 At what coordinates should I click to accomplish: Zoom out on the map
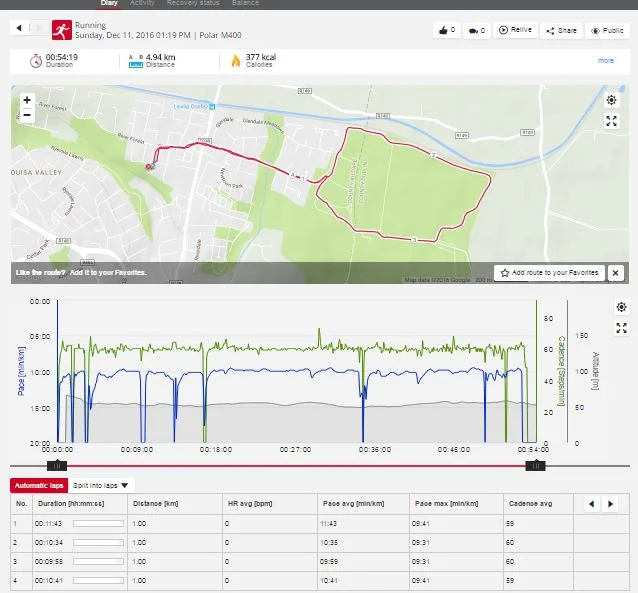click(x=27, y=115)
